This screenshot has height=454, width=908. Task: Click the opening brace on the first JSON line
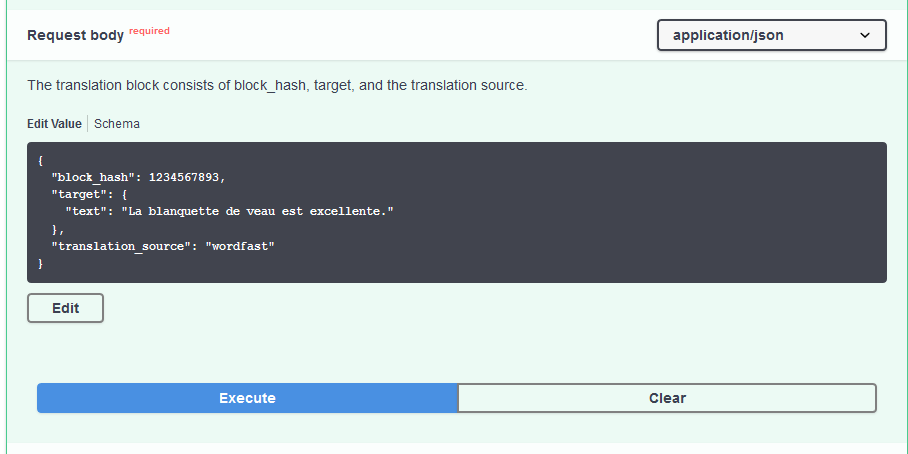tap(41, 160)
